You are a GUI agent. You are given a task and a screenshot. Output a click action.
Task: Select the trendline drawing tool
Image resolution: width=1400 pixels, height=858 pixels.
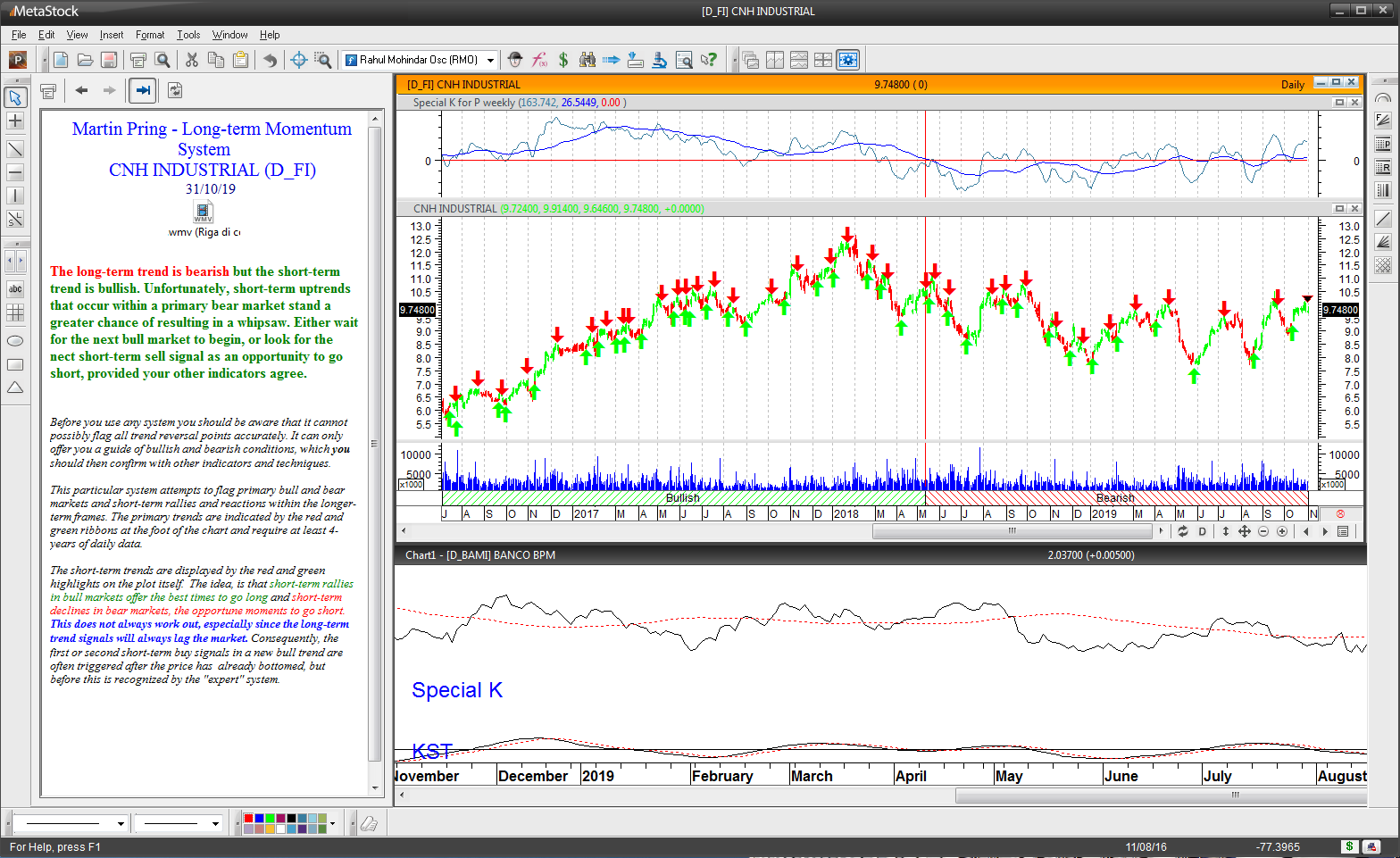pos(15,149)
